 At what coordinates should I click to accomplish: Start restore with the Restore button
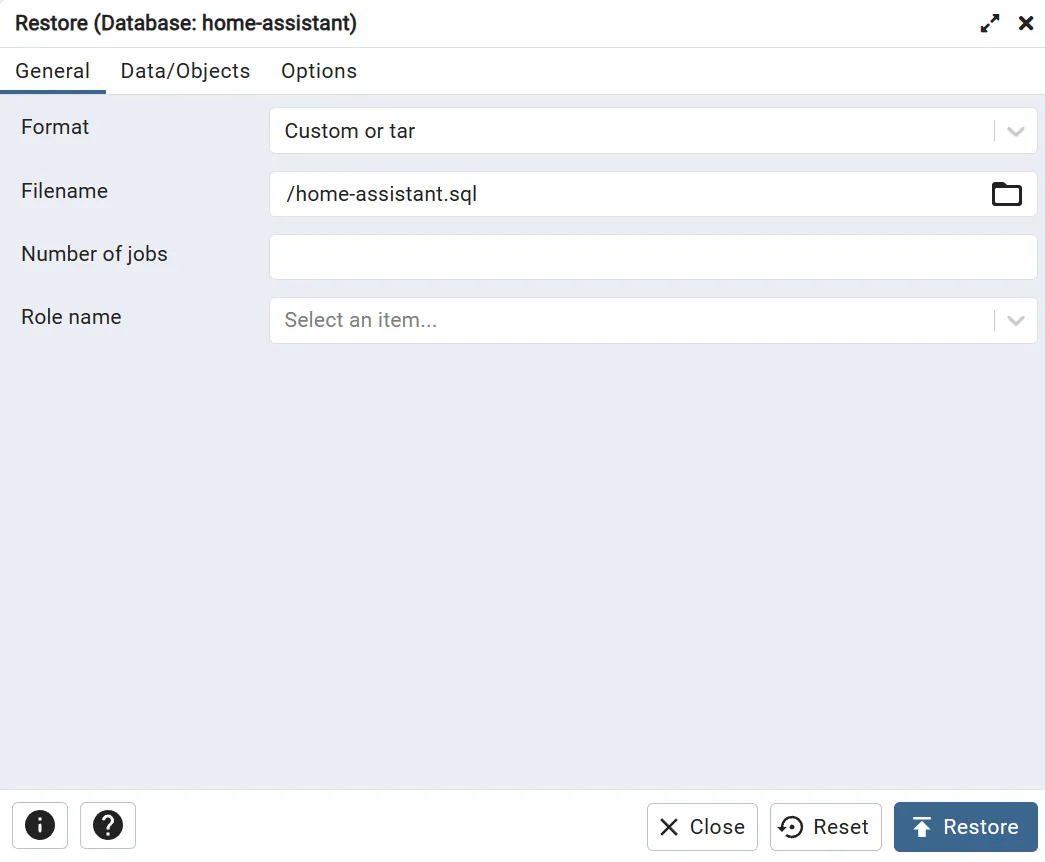pos(965,827)
